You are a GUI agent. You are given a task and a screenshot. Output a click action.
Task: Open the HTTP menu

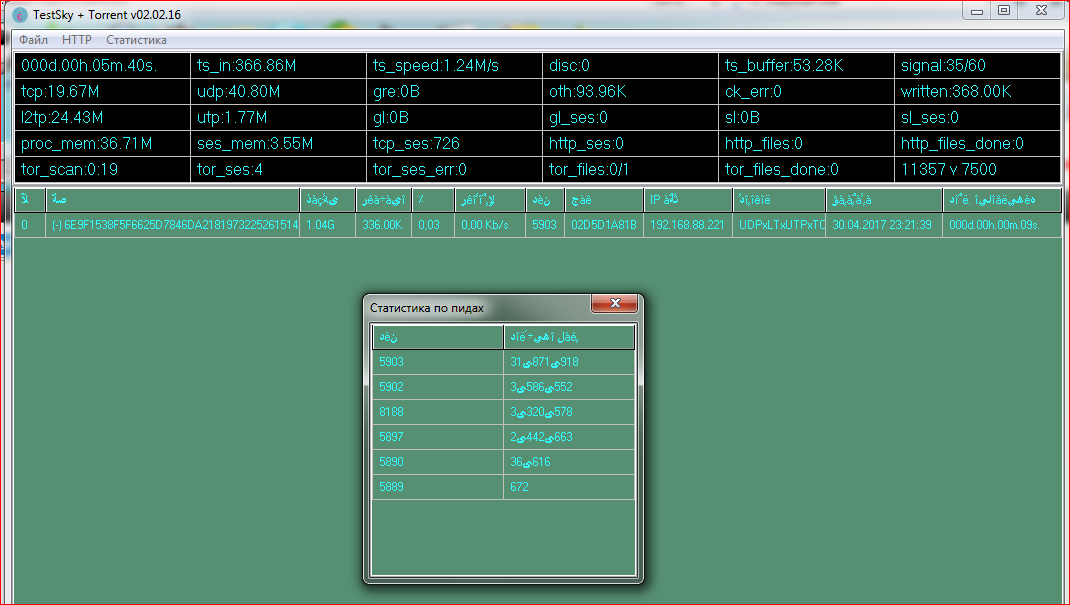coord(76,40)
